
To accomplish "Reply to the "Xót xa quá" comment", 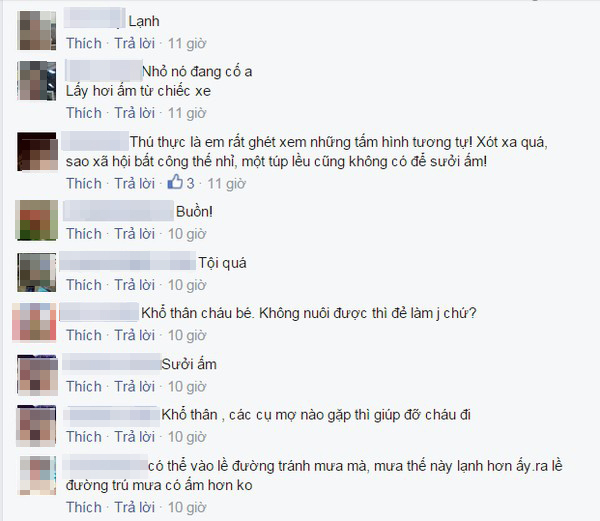I will tap(135, 184).
